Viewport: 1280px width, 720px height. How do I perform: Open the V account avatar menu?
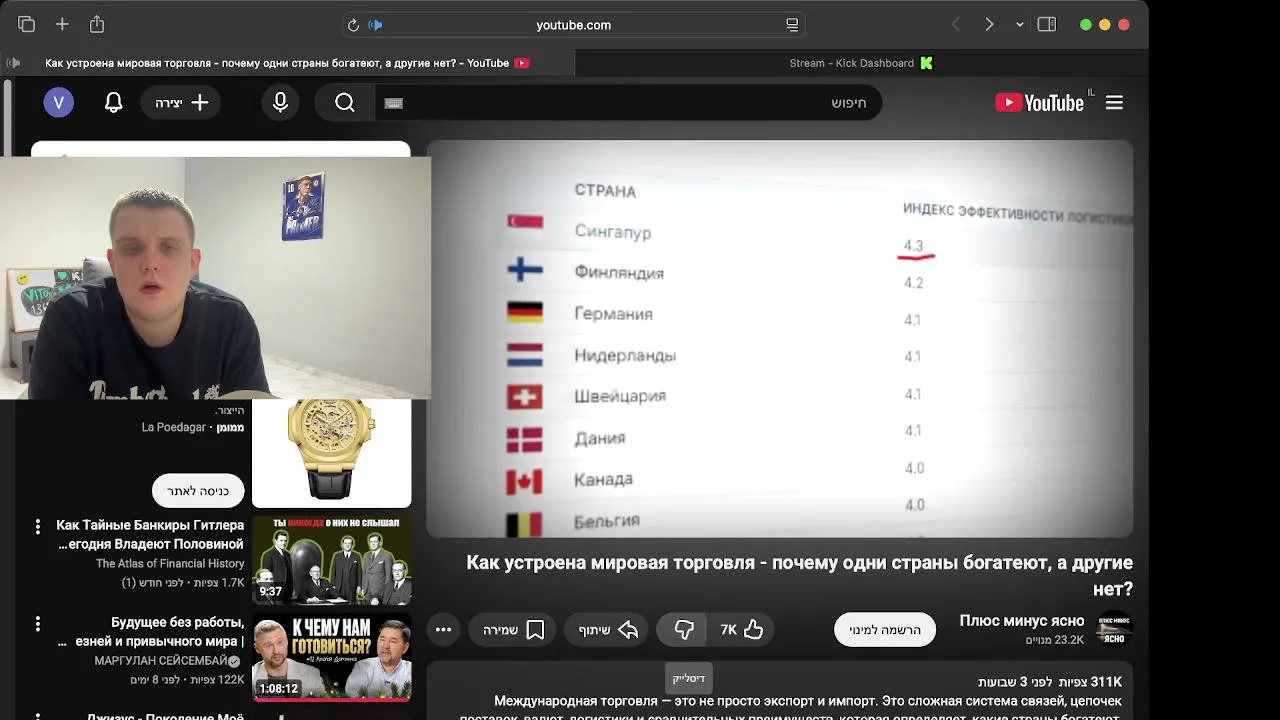[x=58, y=102]
